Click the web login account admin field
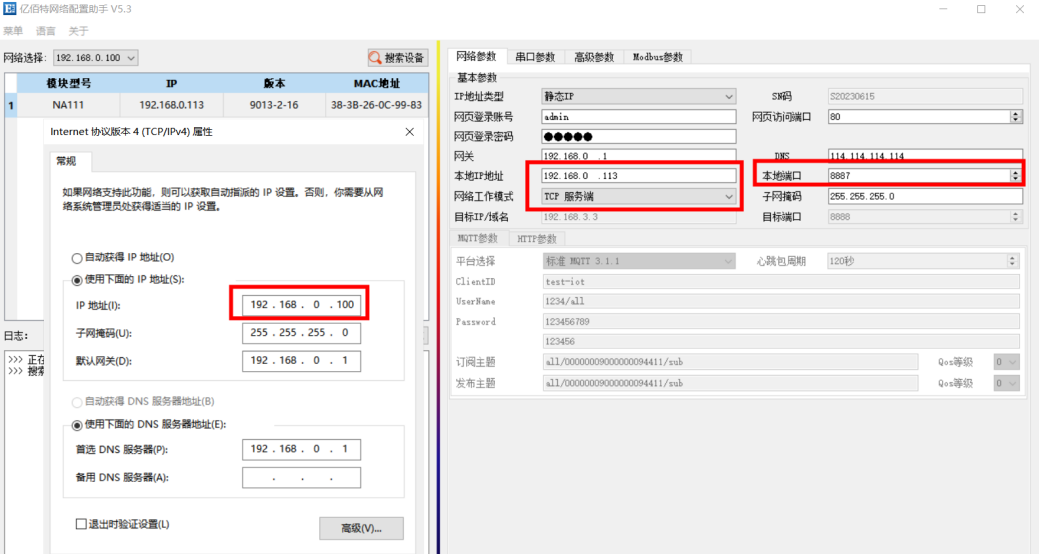Viewport: 1039px width, 554px height. (x=639, y=117)
